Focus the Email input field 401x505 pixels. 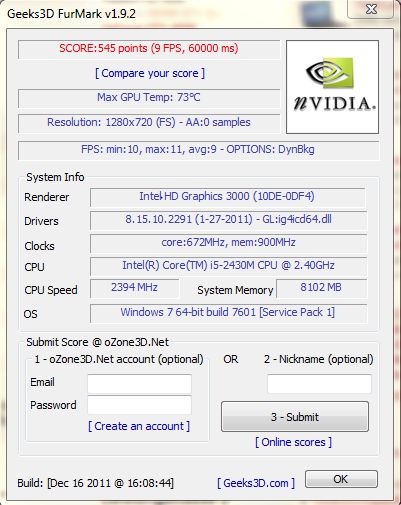[x=139, y=384]
